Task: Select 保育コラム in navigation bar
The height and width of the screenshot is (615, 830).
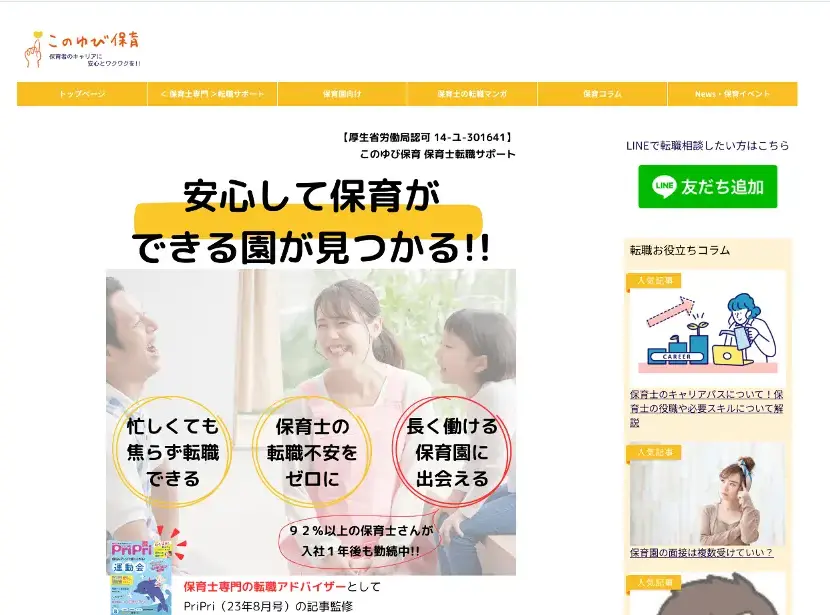Action: (x=602, y=94)
